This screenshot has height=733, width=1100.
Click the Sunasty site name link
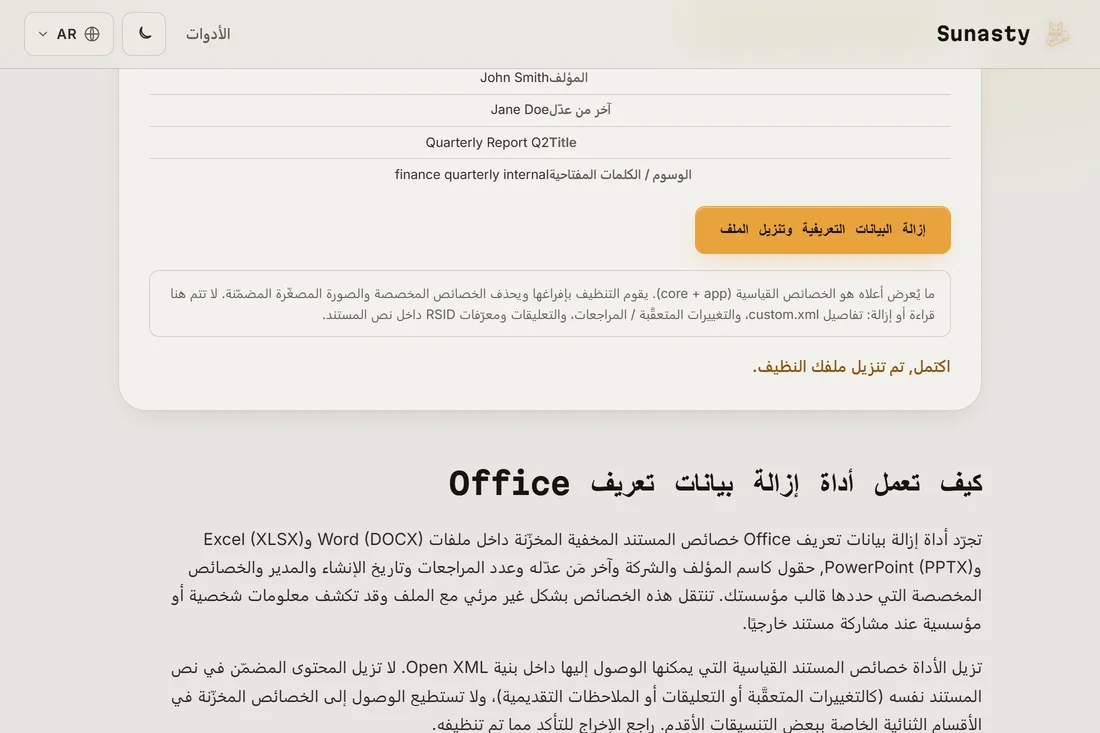point(983,34)
